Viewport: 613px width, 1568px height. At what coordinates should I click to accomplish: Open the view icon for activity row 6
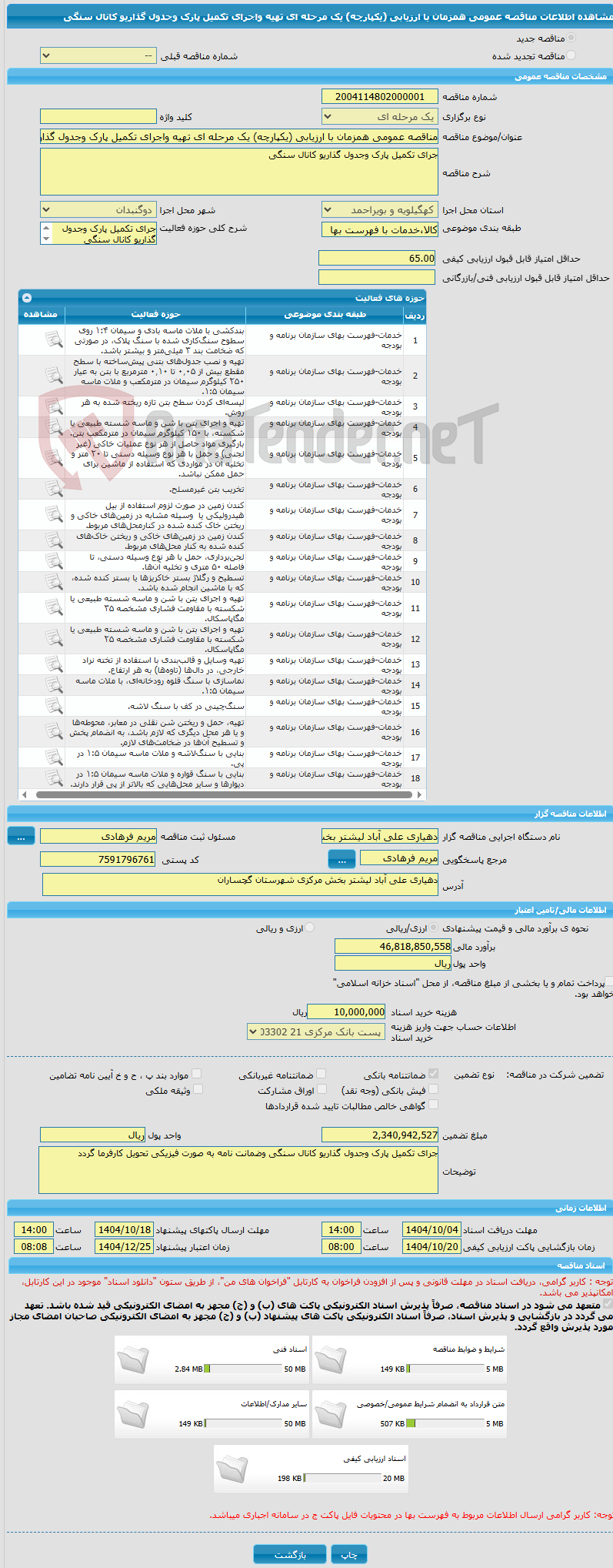pyautogui.click(x=53, y=488)
